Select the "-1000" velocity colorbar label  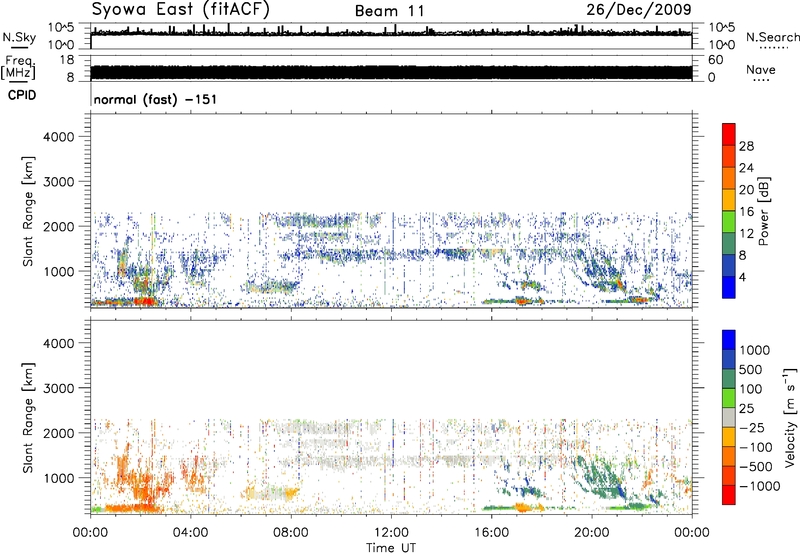759,486
